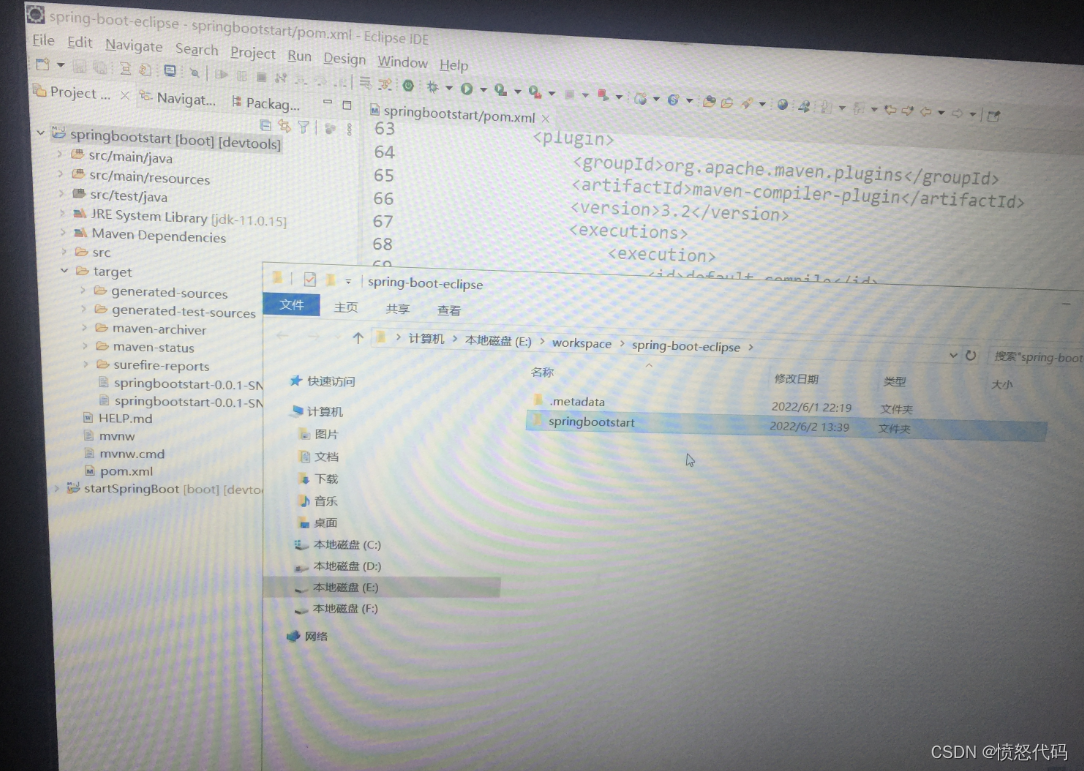Close the springbootstart/pom.xml editor tab
1084x771 pixels.
[x=545, y=118]
